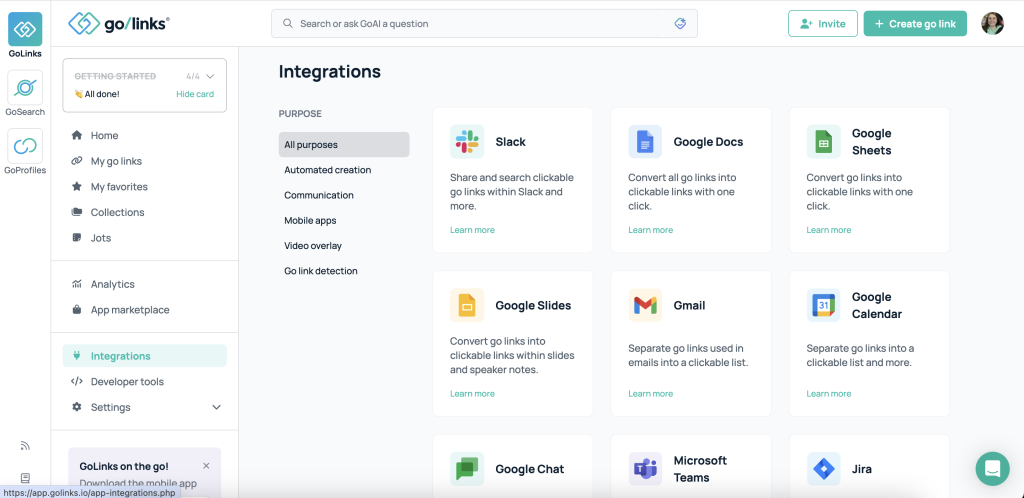This screenshot has height=498, width=1024.
Task: Click Create go link button
Action: [915, 23]
